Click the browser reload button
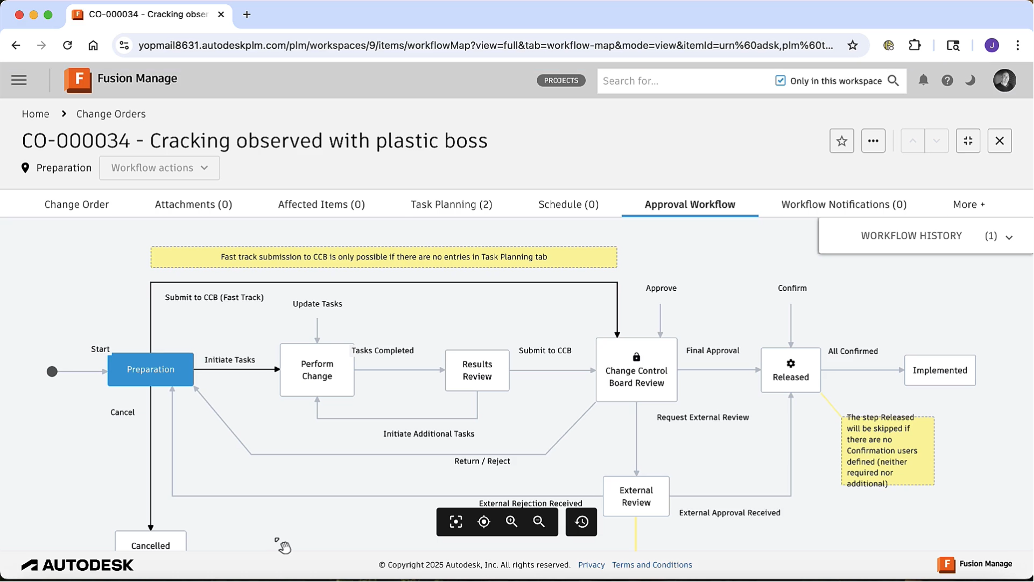1034x582 pixels. tap(67, 45)
